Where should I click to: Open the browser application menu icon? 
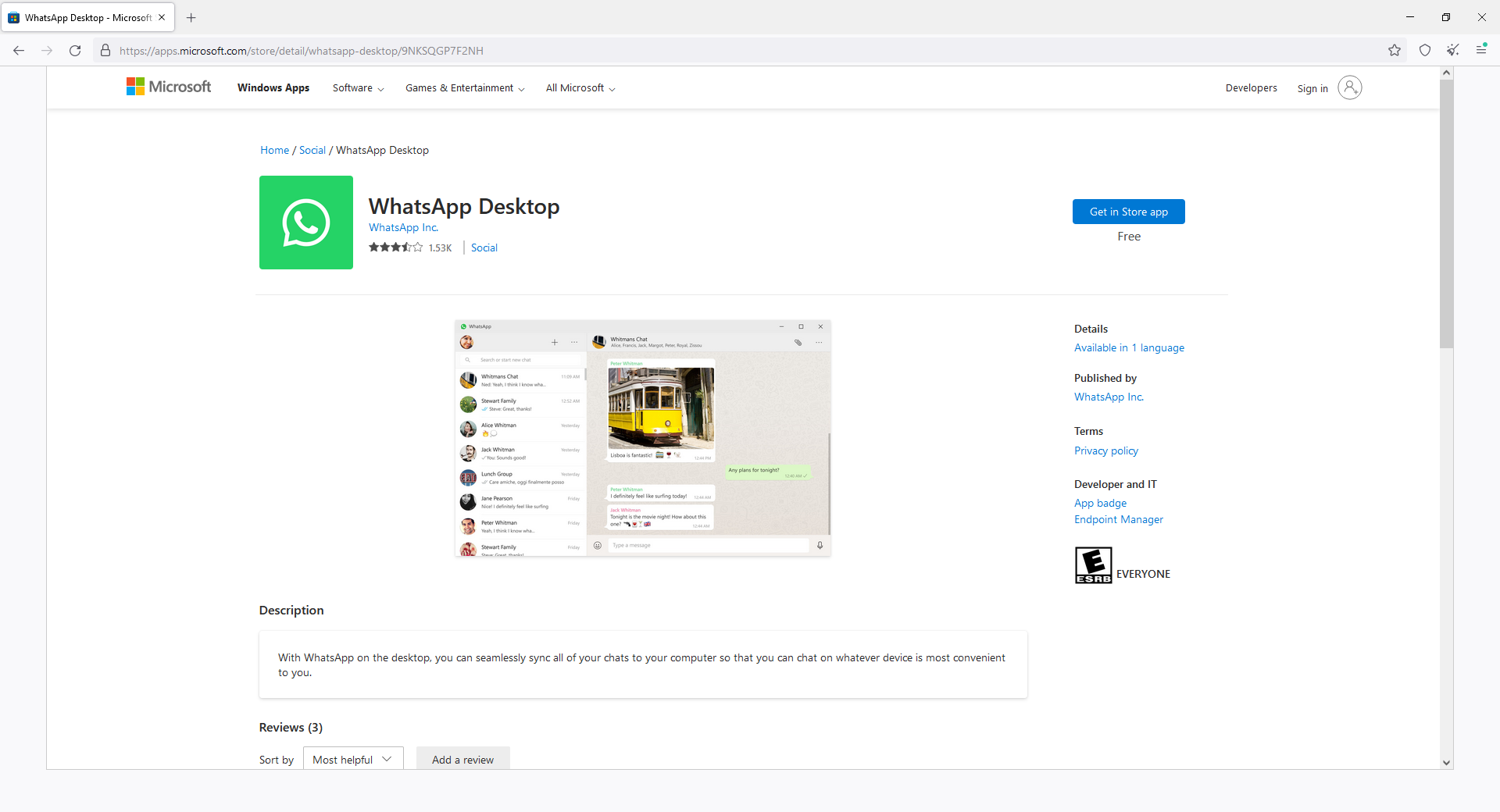point(1480,50)
